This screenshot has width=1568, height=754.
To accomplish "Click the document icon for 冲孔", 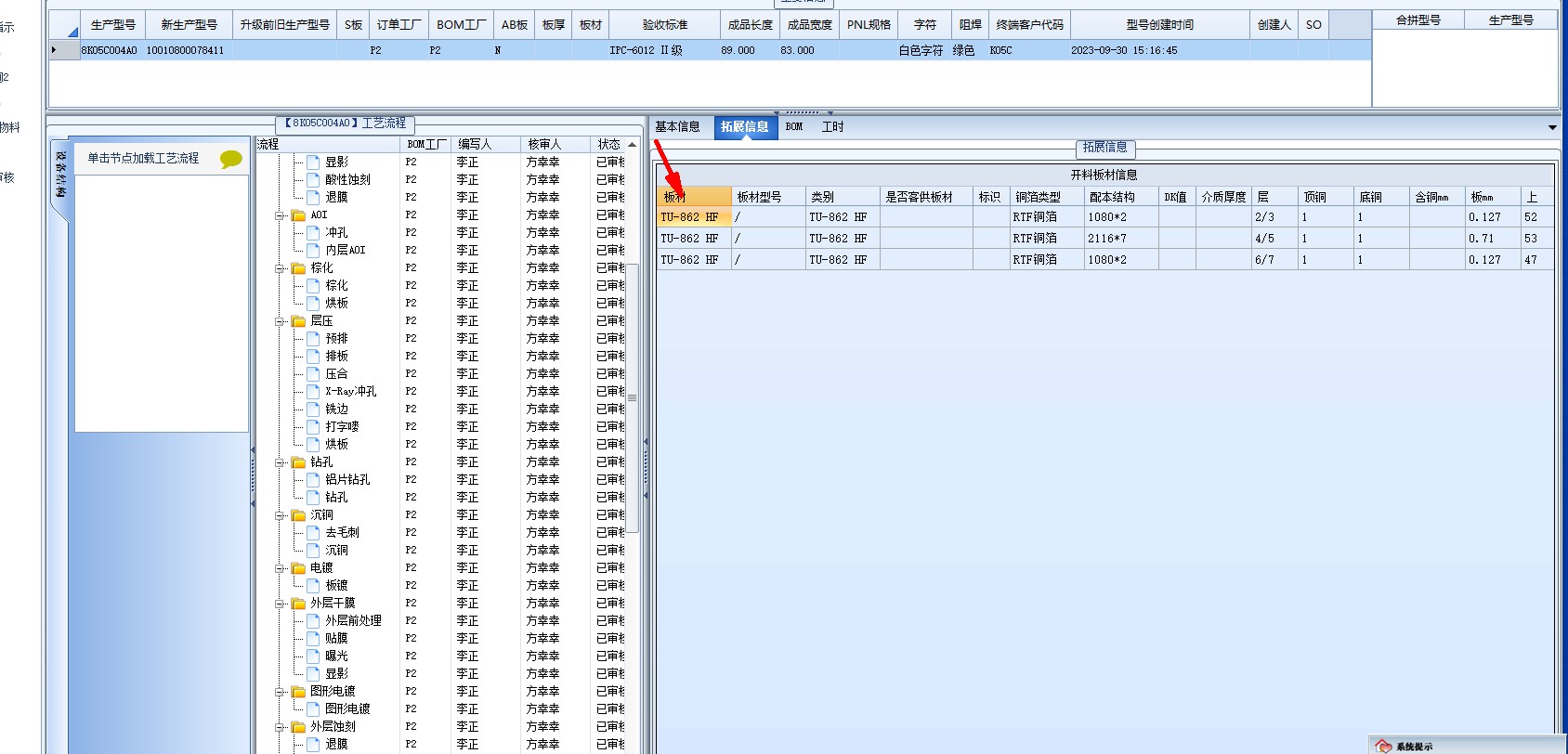I will (x=313, y=232).
